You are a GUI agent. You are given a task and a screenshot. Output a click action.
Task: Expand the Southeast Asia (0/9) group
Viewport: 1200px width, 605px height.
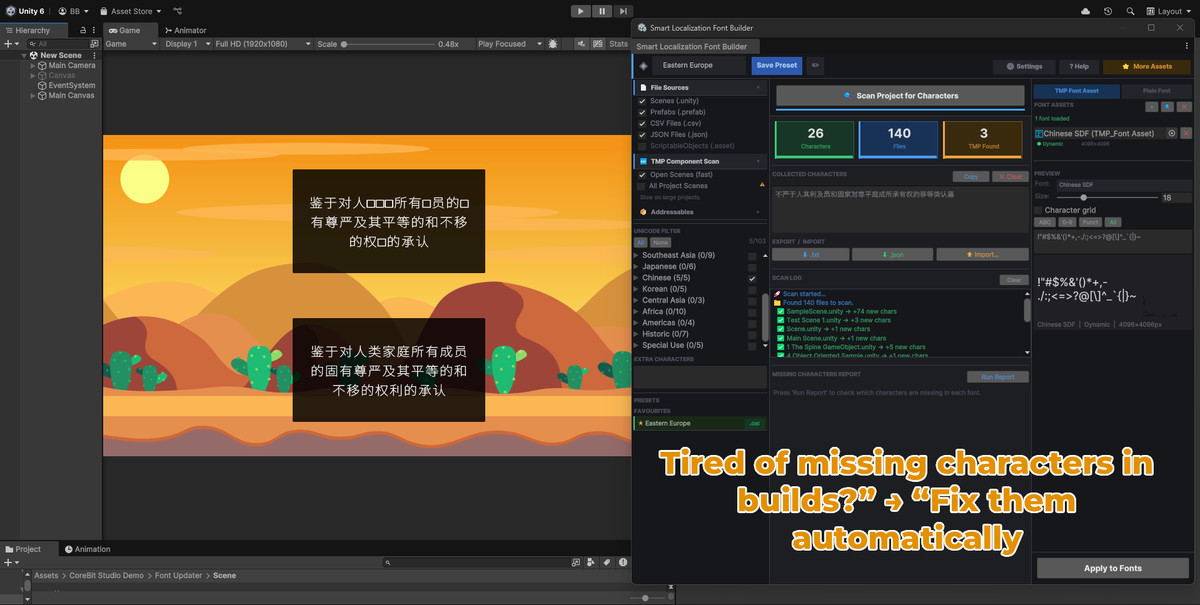click(x=637, y=256)
